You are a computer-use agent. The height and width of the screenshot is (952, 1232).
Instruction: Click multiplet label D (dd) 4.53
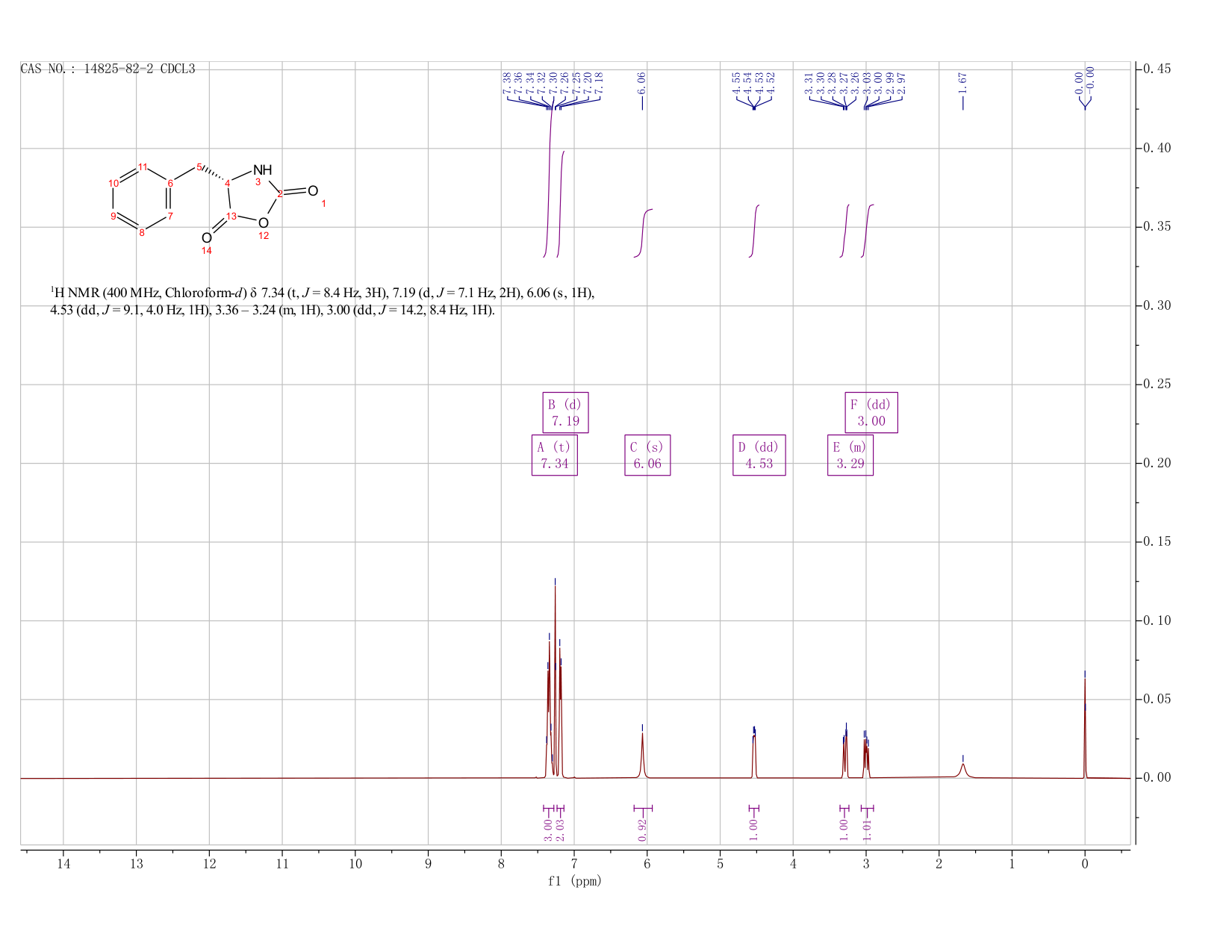point(759,455)
